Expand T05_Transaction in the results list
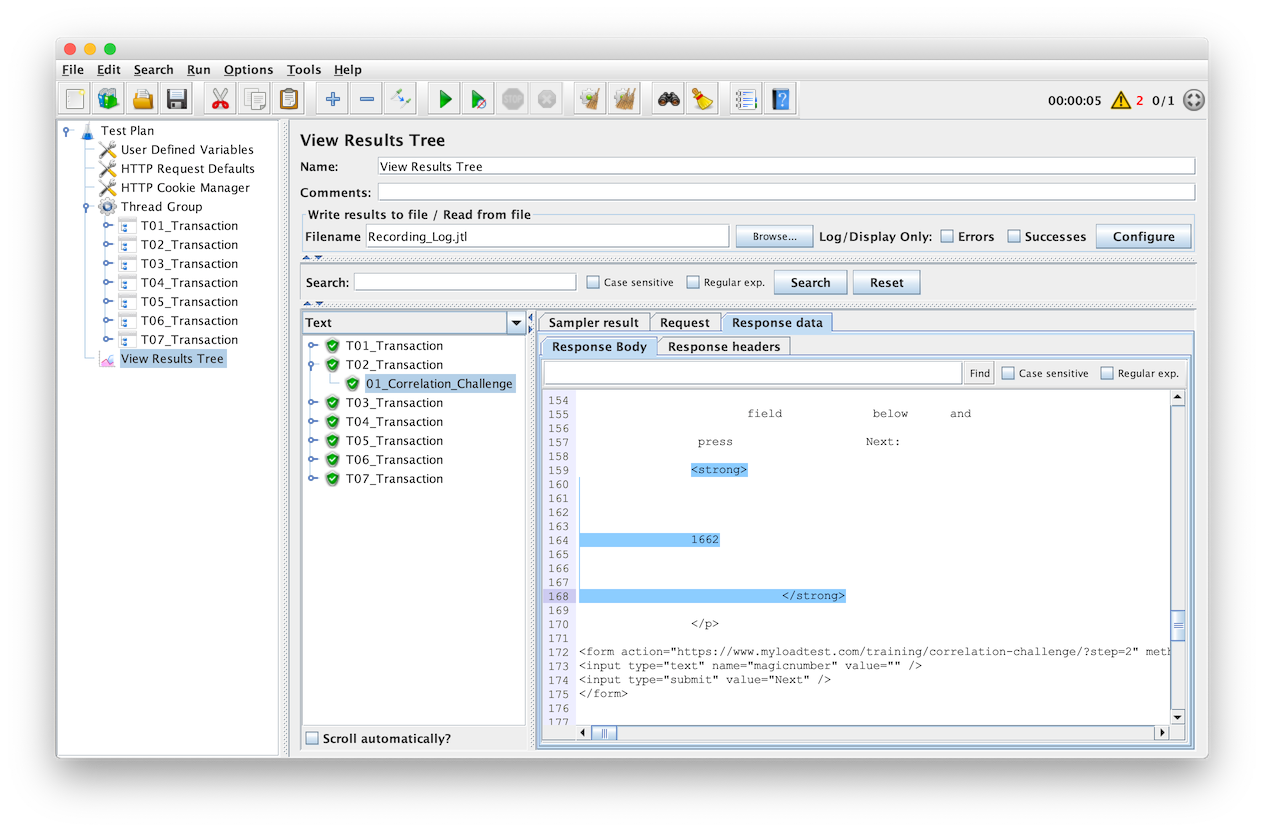 [x=313, y=441]
